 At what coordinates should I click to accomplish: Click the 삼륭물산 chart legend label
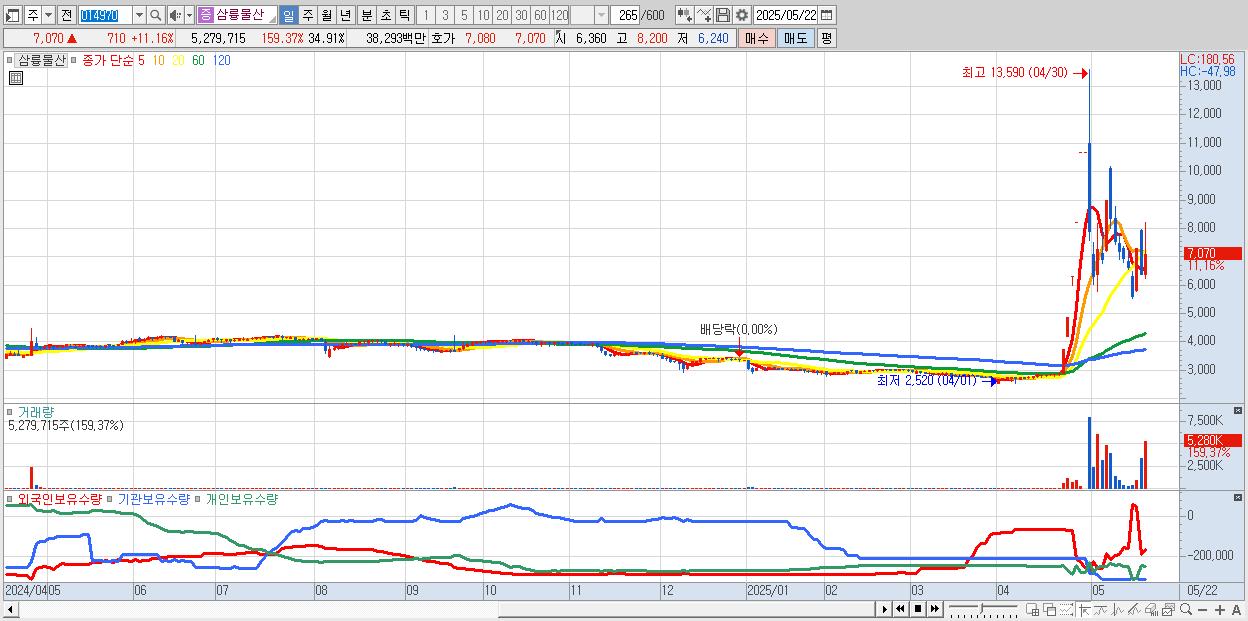(42, 60)
